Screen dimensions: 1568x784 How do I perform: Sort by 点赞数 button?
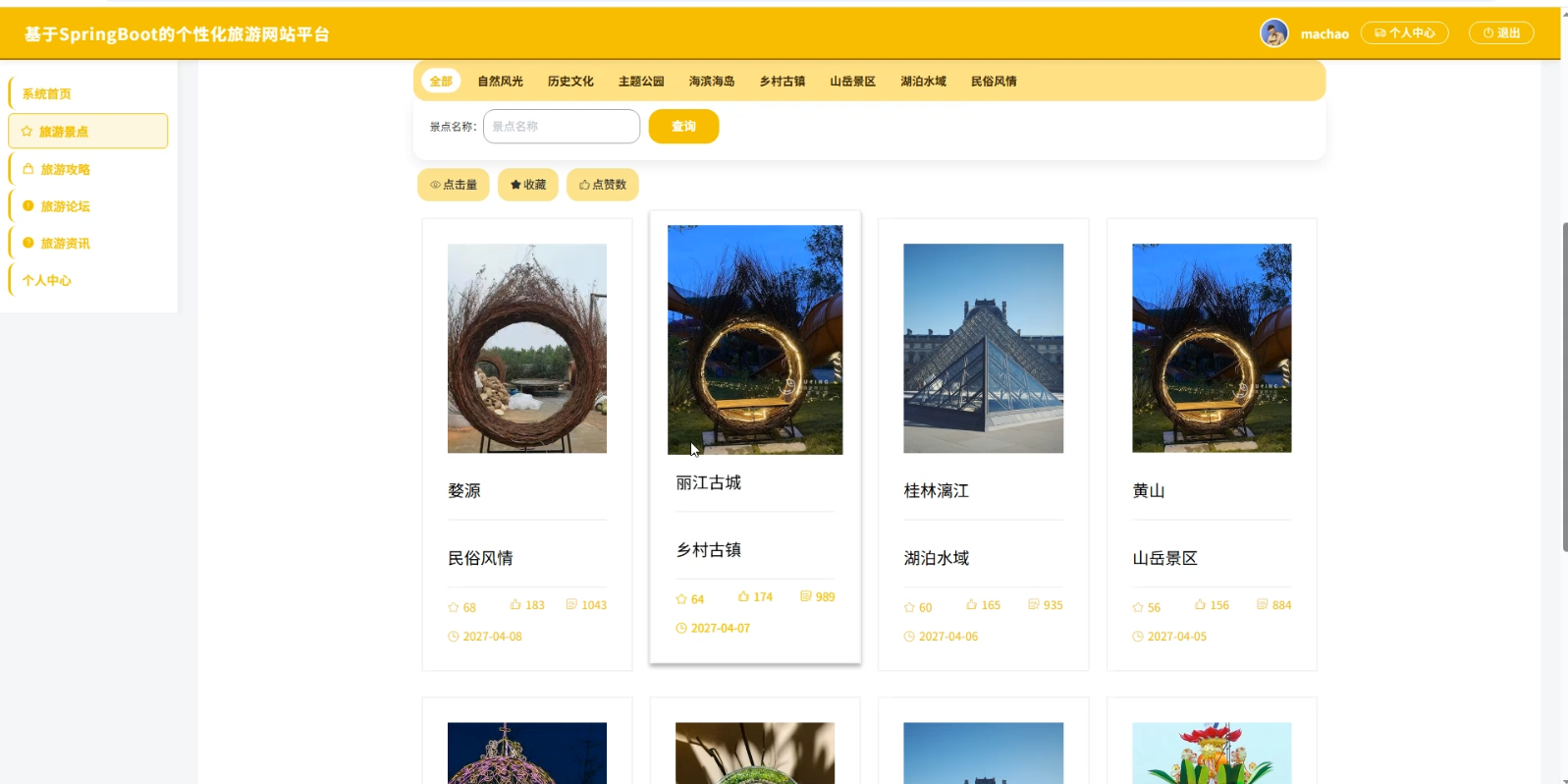point(603,185)
